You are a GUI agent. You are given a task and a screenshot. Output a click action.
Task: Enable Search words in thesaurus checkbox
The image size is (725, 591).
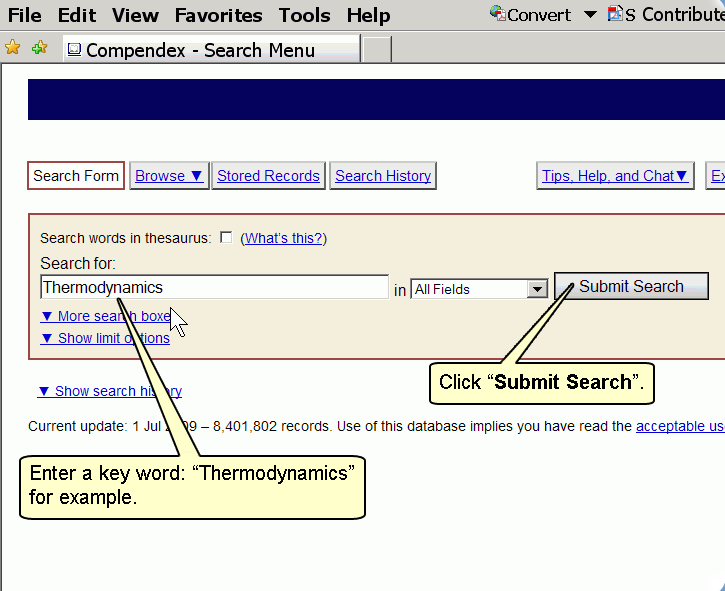226,237
